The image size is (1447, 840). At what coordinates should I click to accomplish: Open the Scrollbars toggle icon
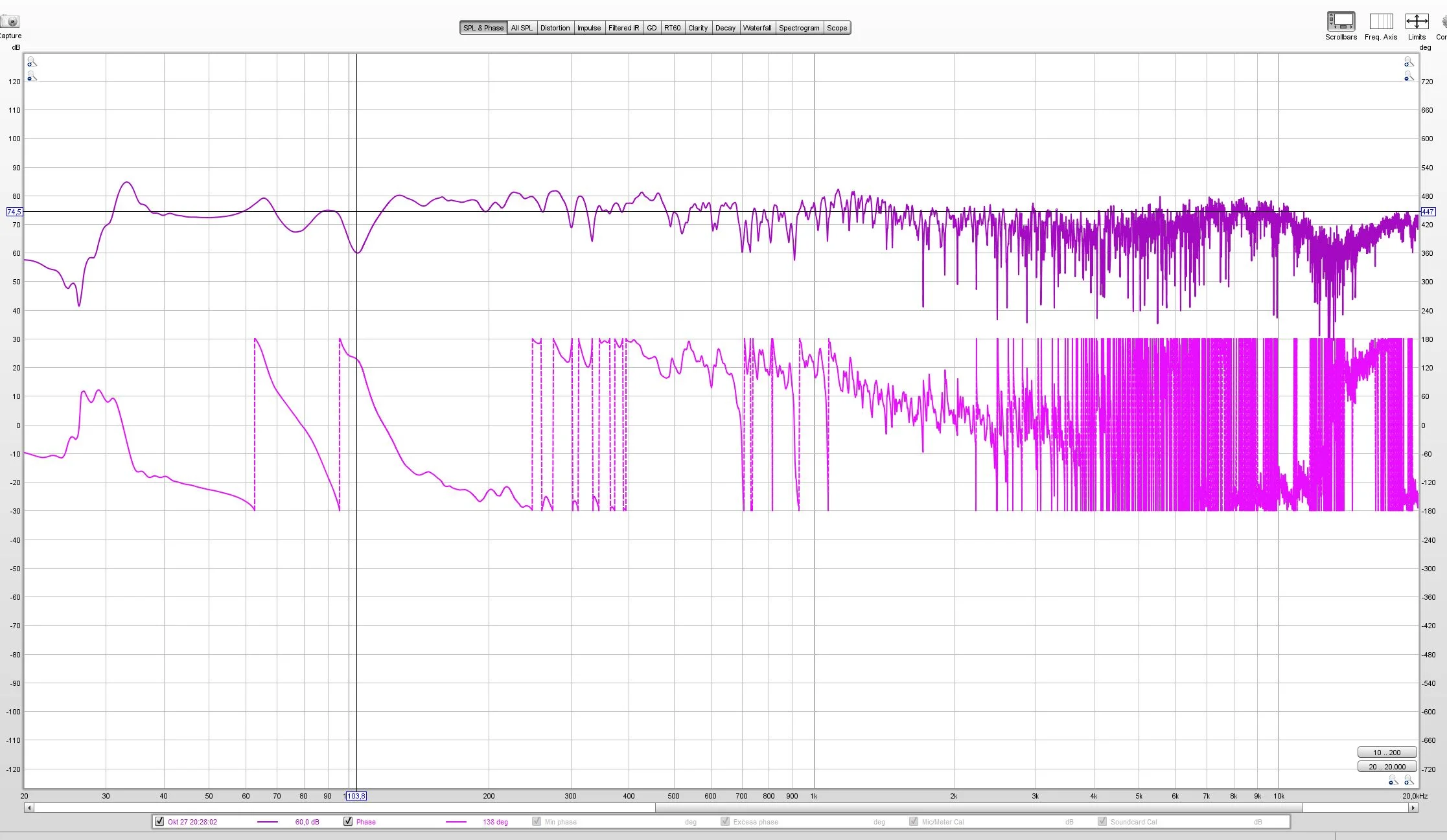pyautogui.click(x=1341, y=21)
